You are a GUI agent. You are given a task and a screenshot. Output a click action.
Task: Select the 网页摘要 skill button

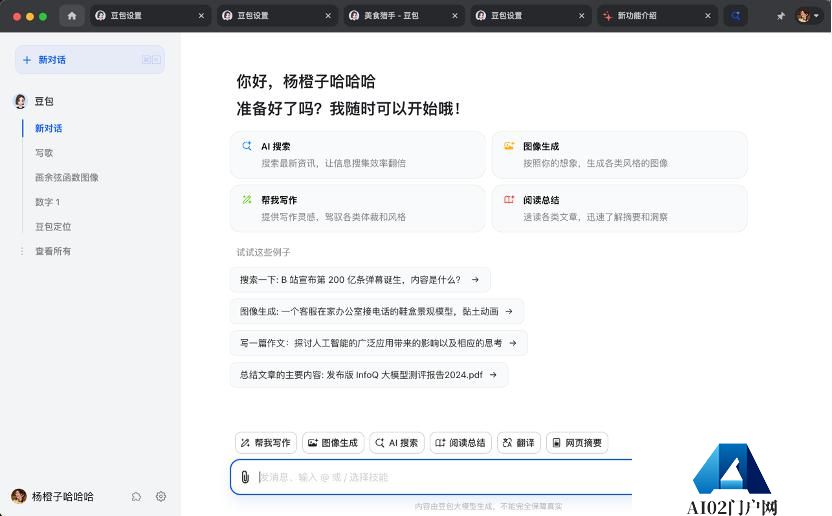click(x=577, y=443)
